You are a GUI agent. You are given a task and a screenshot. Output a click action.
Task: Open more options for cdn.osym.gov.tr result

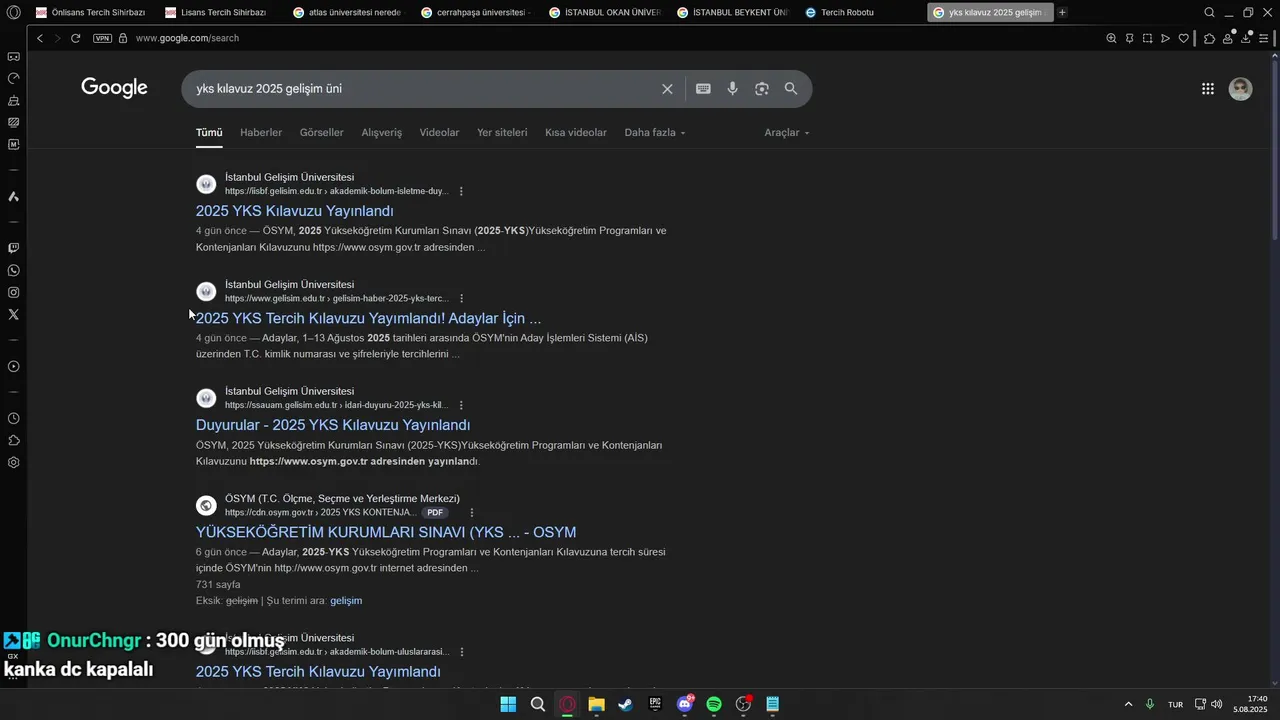472,512
